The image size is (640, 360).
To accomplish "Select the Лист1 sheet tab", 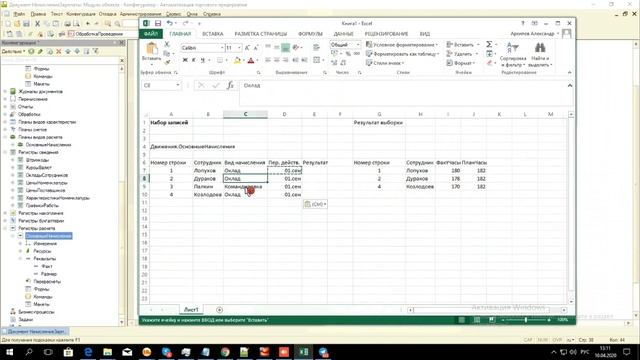I will [x=191, y=310].
